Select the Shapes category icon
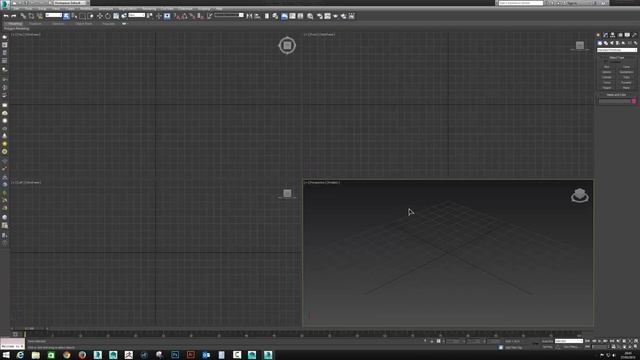This screenshot has height=360, width=640. point(606,43)
